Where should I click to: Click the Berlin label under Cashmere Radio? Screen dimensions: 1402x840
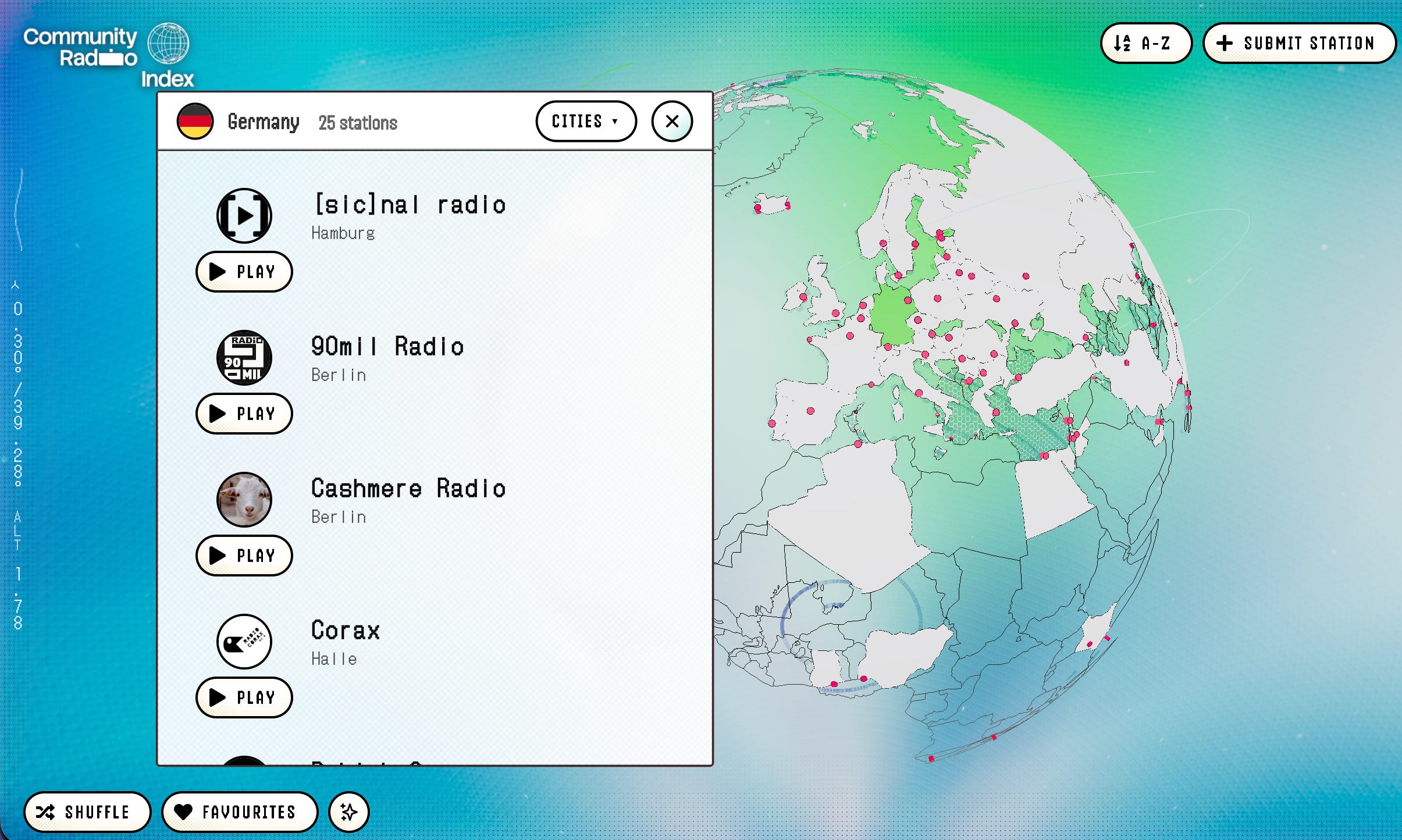coord(339,517)
